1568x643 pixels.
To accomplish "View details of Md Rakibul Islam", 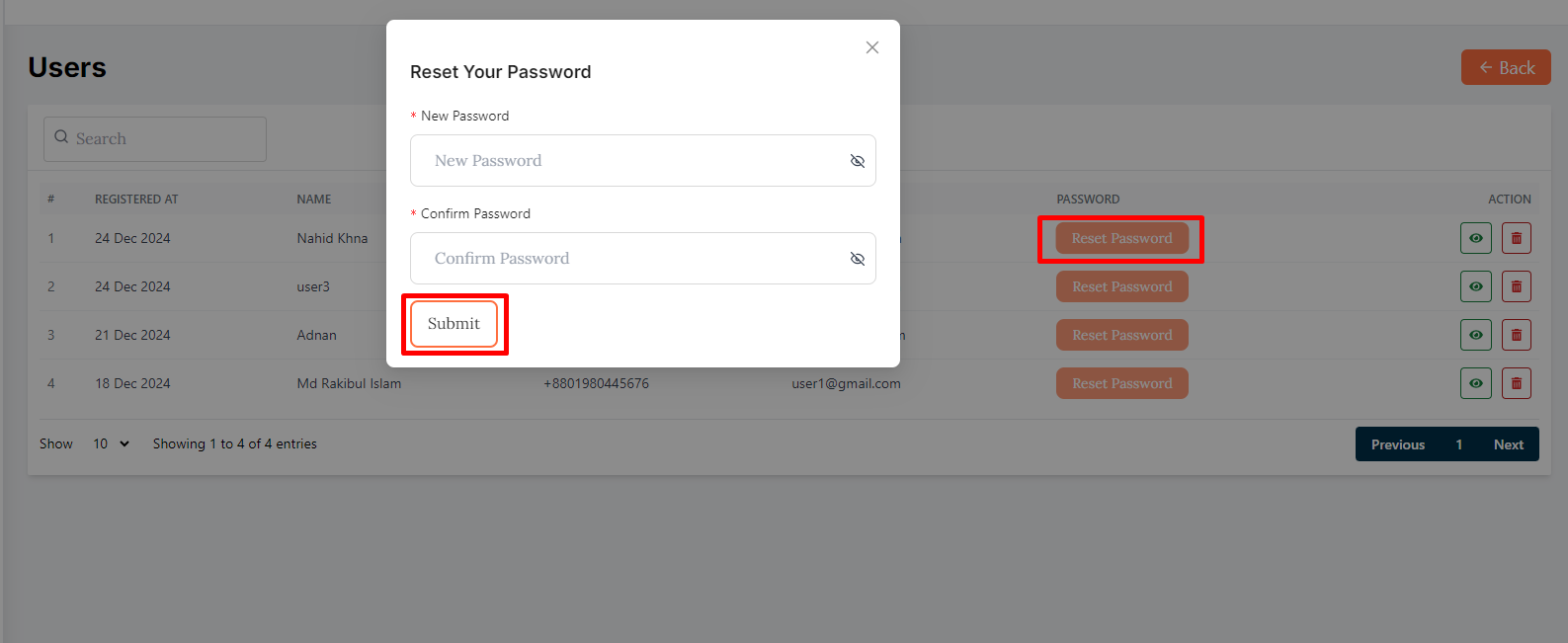I will point(1475,383).
